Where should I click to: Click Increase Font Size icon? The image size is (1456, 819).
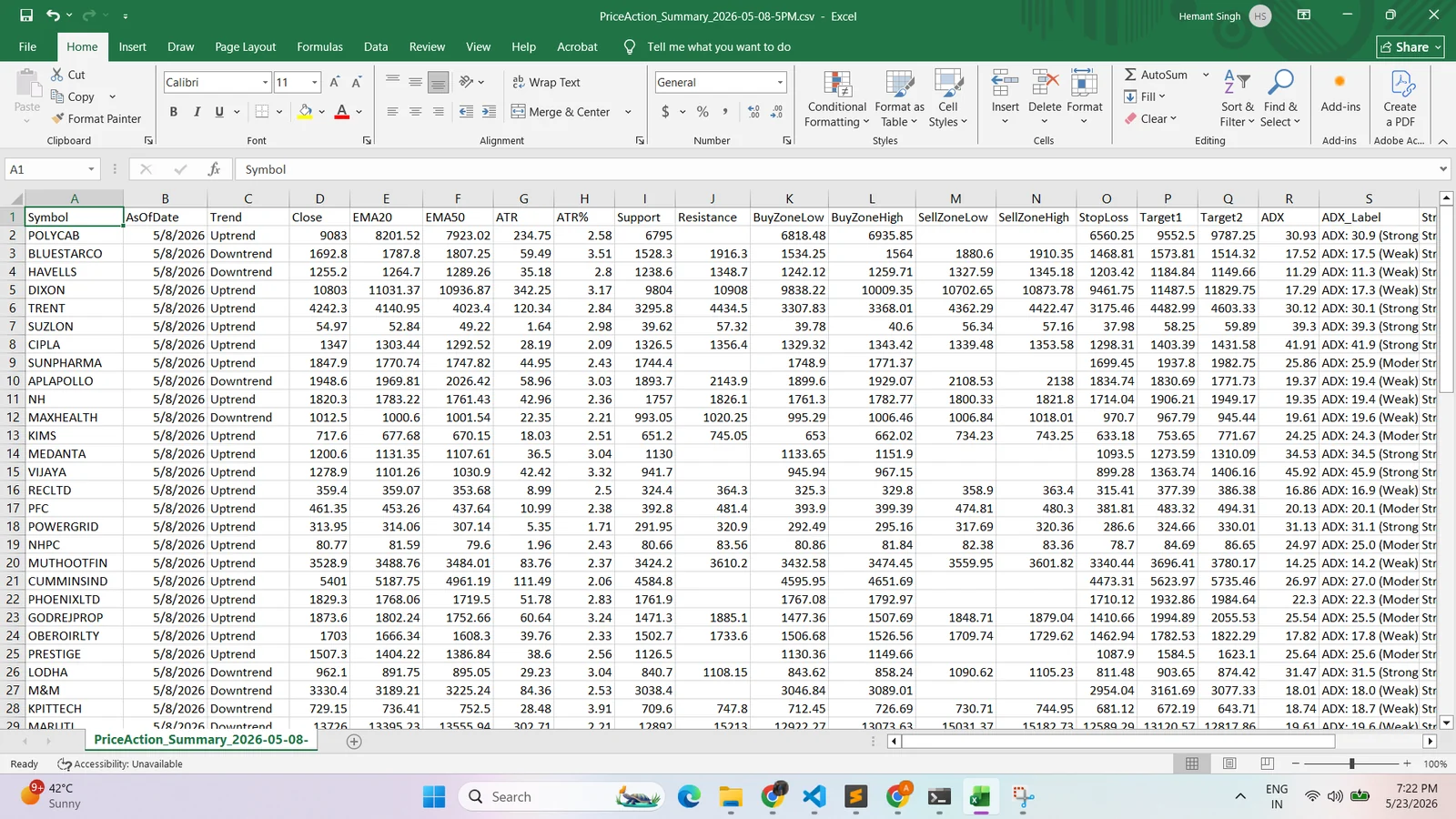tap(334, 82)
